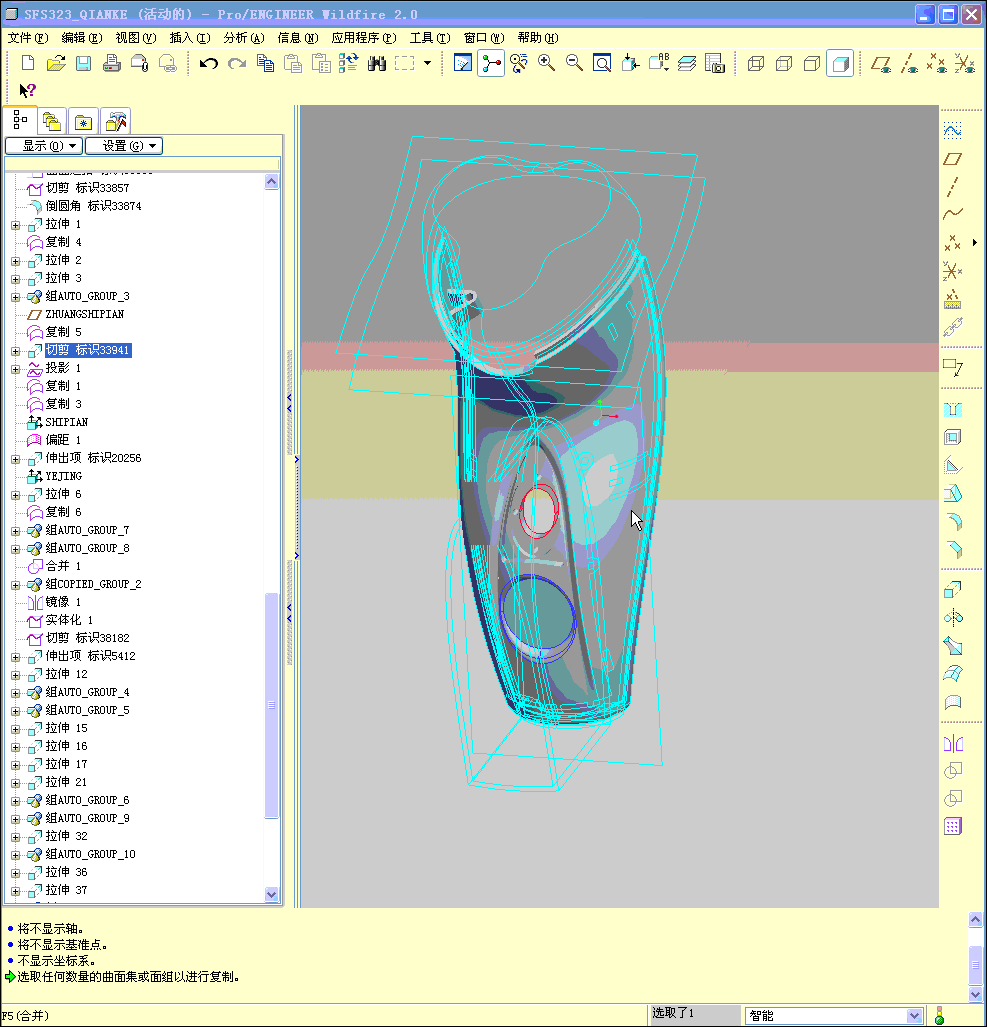The height and width of the screenshot is (1027, 987).
Task: Expand the 拉伸 1 feature node
Action: [16, 225]
